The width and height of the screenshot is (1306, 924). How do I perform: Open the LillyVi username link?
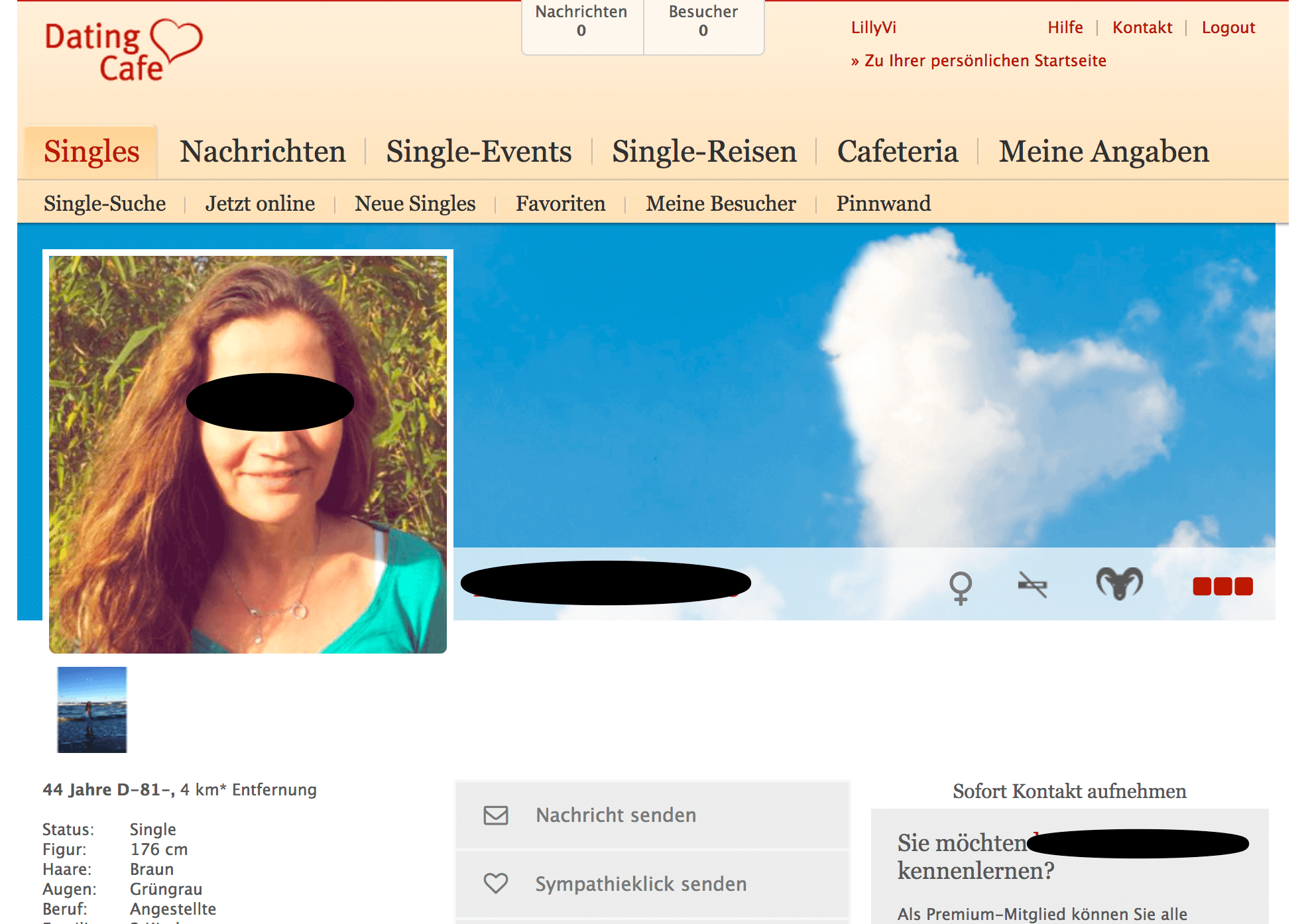(873, 28)
